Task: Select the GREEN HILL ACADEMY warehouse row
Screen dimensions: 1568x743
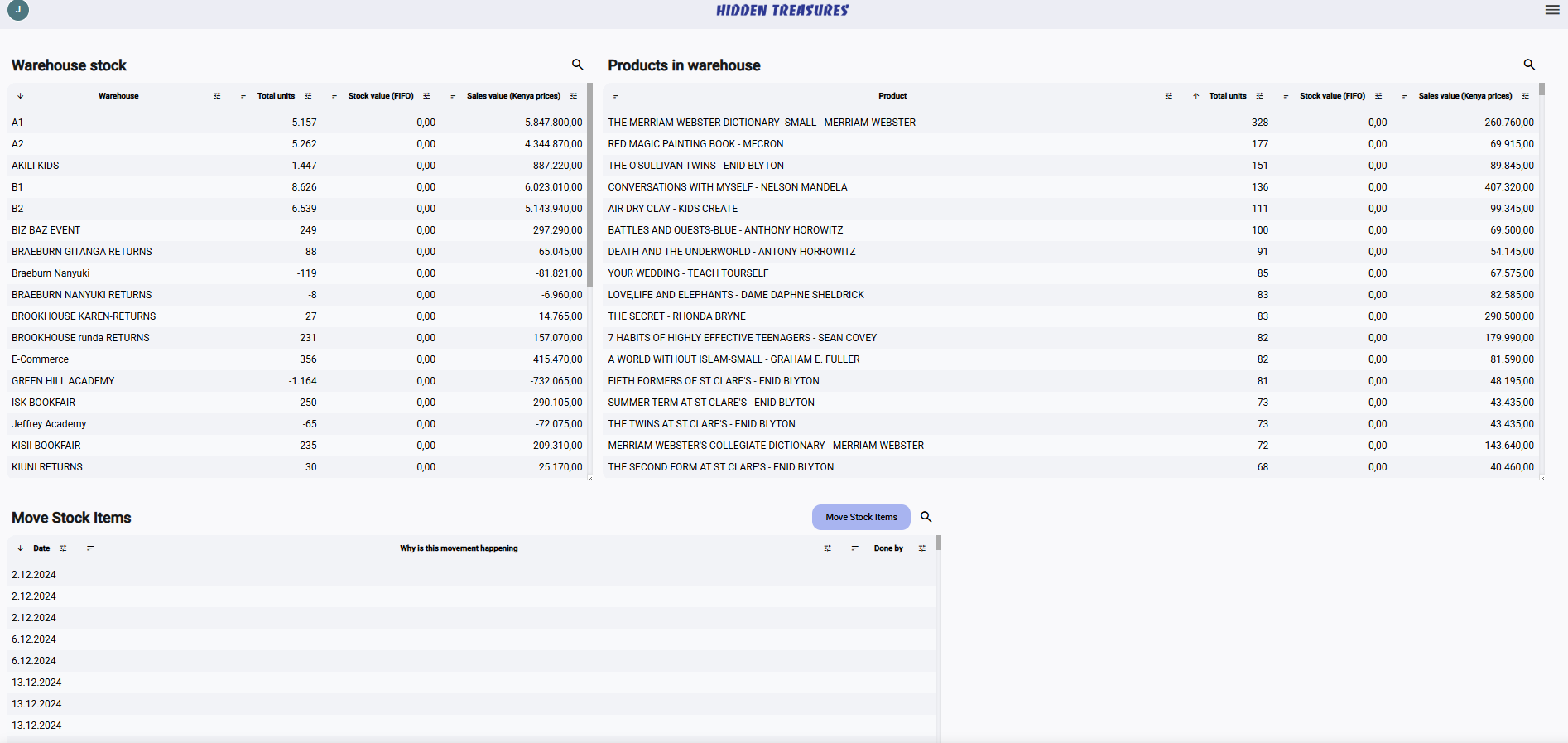Action: pyautogui.click(x=63, y=381)
